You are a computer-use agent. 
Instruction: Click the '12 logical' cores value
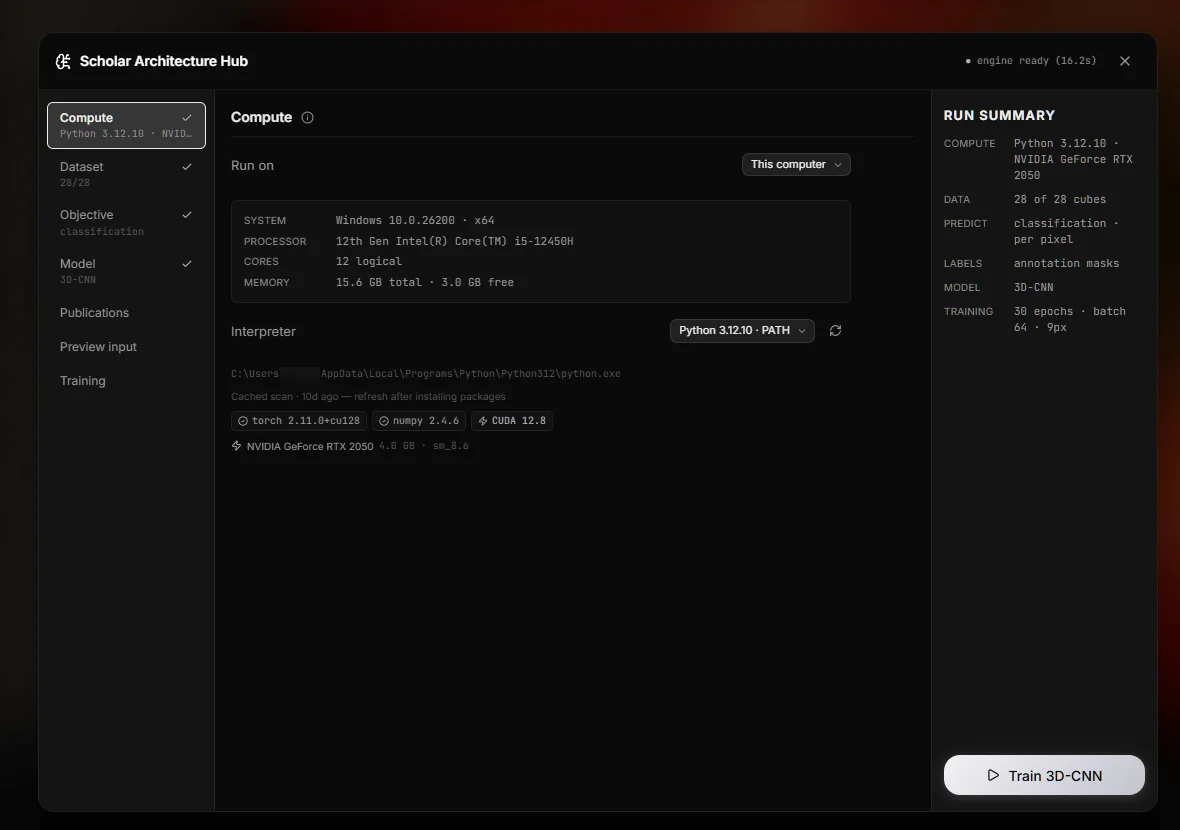pyautogui.click(x=369, y=261)
